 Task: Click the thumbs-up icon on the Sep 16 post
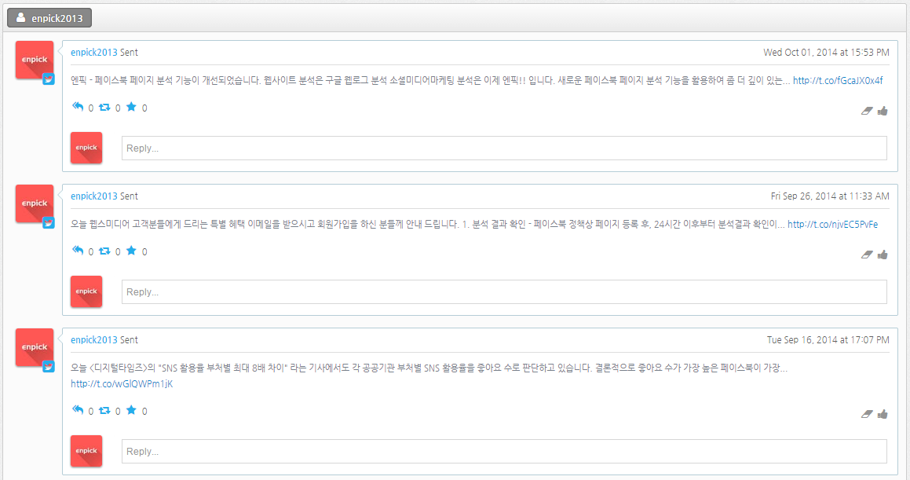pyautogui.click(x=883, y=414)
